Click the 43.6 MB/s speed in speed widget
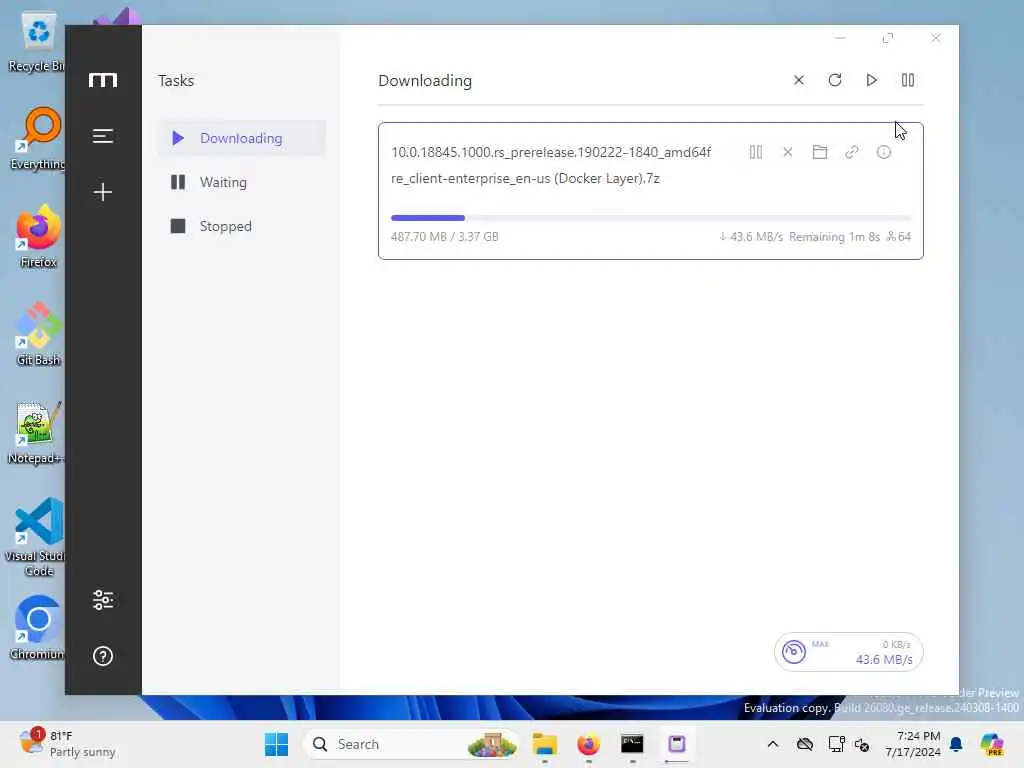1024x768 pixels. 884,660
